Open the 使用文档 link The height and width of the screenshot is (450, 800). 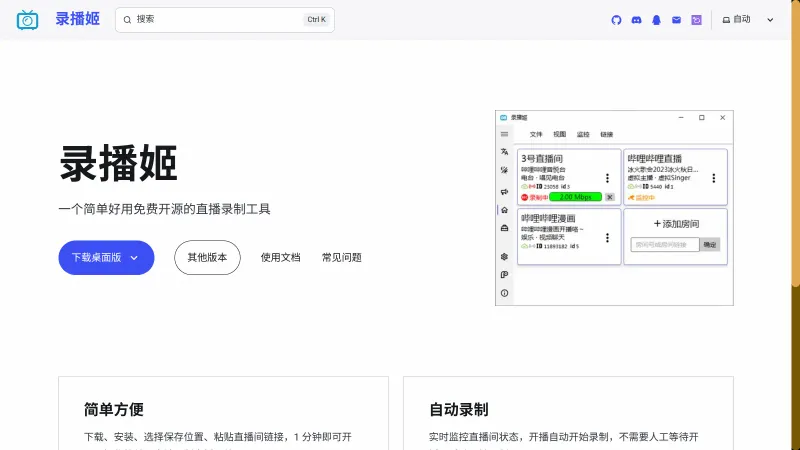click(x=280, y=257)
